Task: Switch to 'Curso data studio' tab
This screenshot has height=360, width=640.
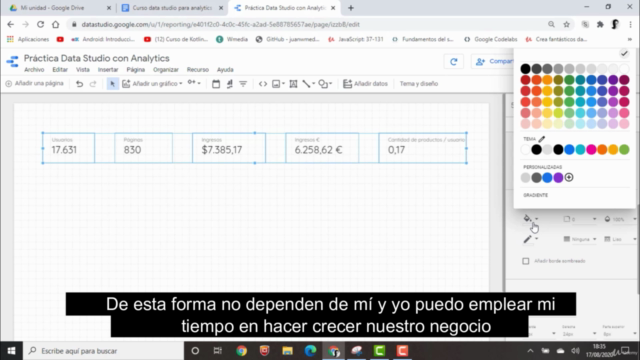Action: (172, 8)
